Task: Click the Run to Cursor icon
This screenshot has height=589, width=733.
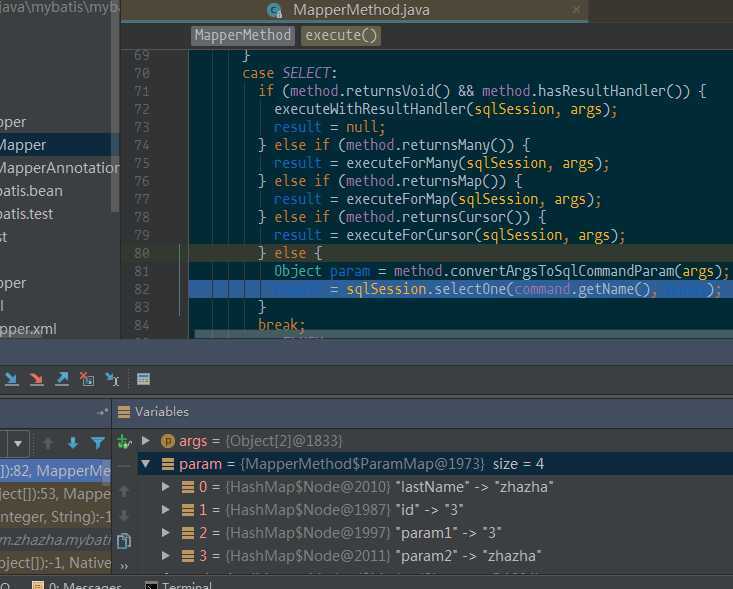Action: pos(112,379)
